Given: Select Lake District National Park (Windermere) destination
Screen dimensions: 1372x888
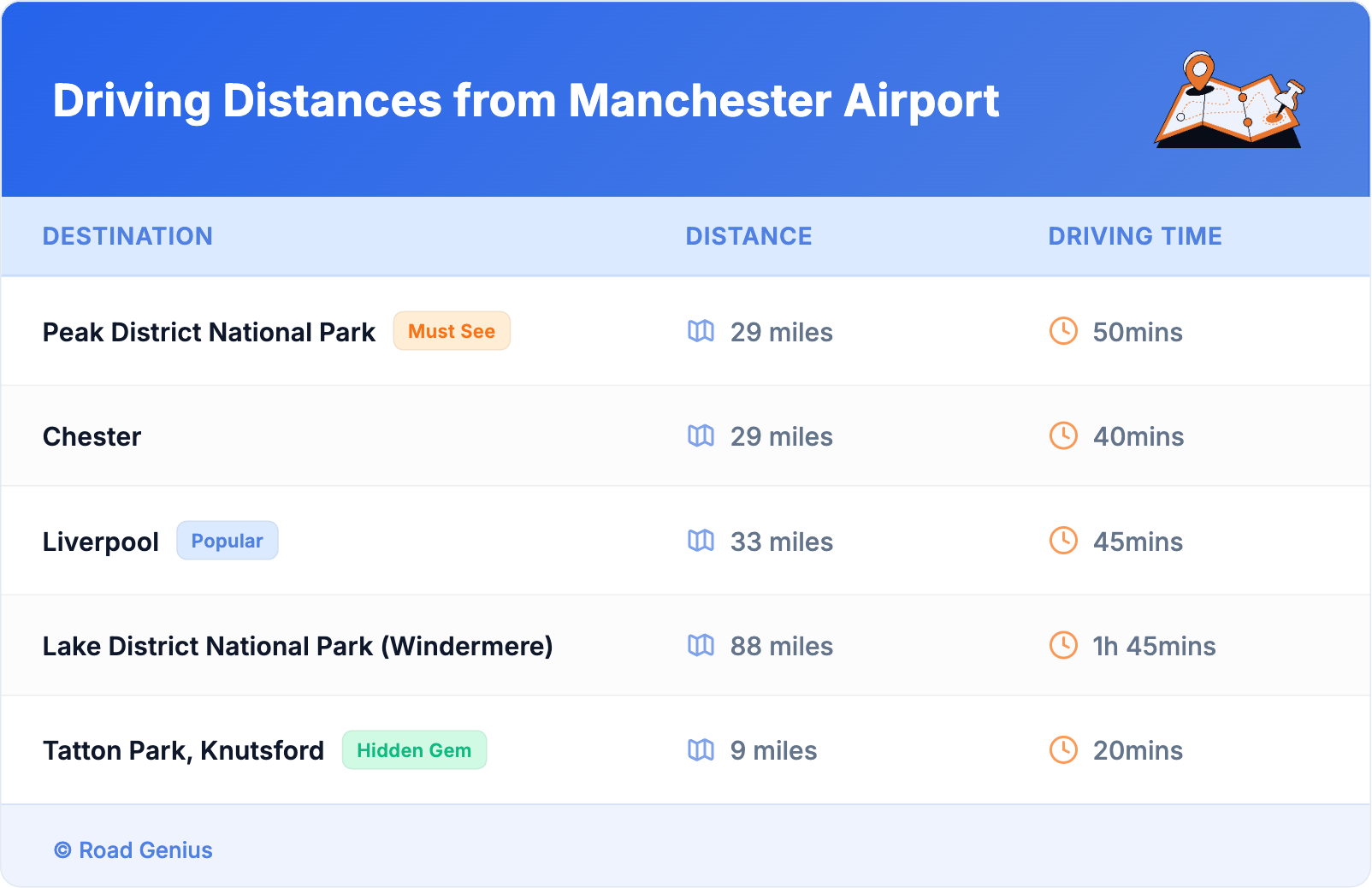Looking at the screenshot, I should click(x=298, y=646).
